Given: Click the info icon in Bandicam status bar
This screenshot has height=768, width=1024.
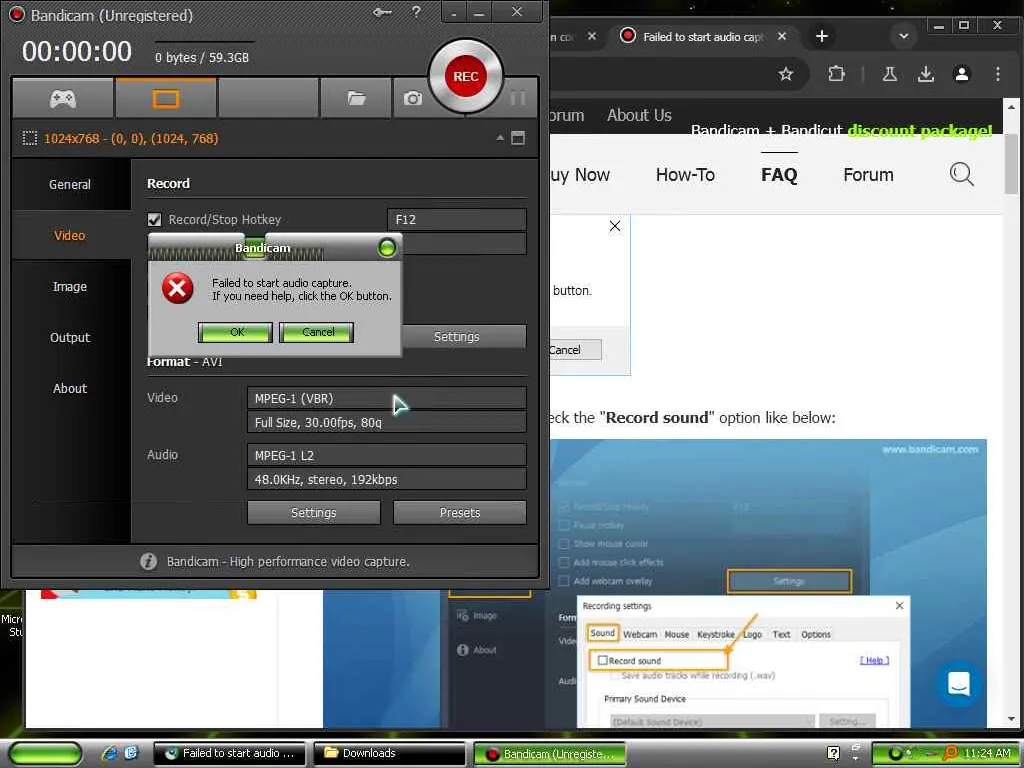Looking at the screenshot, I should point(148,562).
